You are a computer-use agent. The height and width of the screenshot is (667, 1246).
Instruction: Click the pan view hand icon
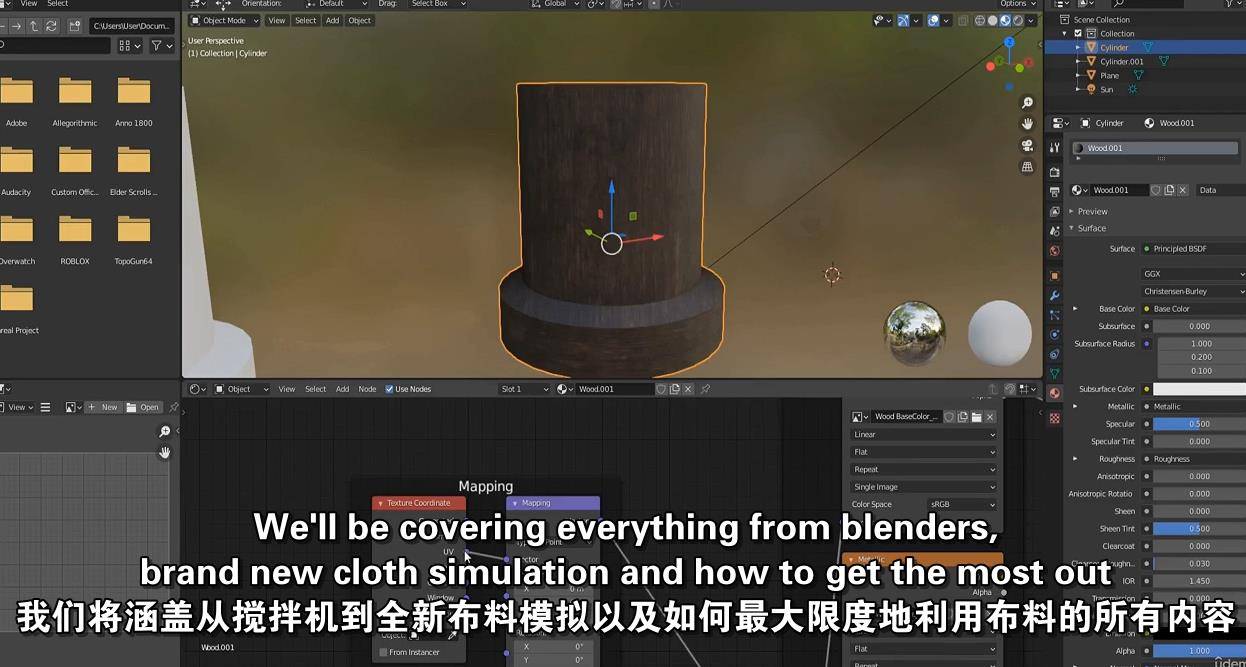click(1027, 124)
